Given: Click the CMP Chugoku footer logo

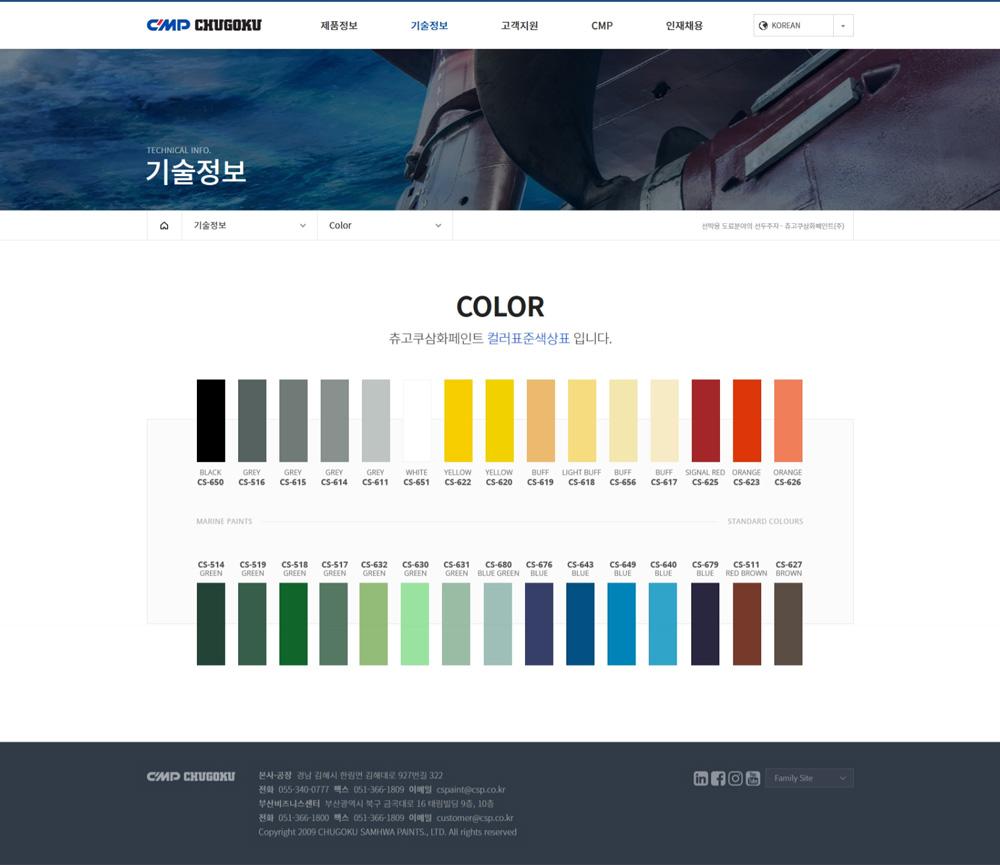Looking at the screenshot, I should coord(191,776).
